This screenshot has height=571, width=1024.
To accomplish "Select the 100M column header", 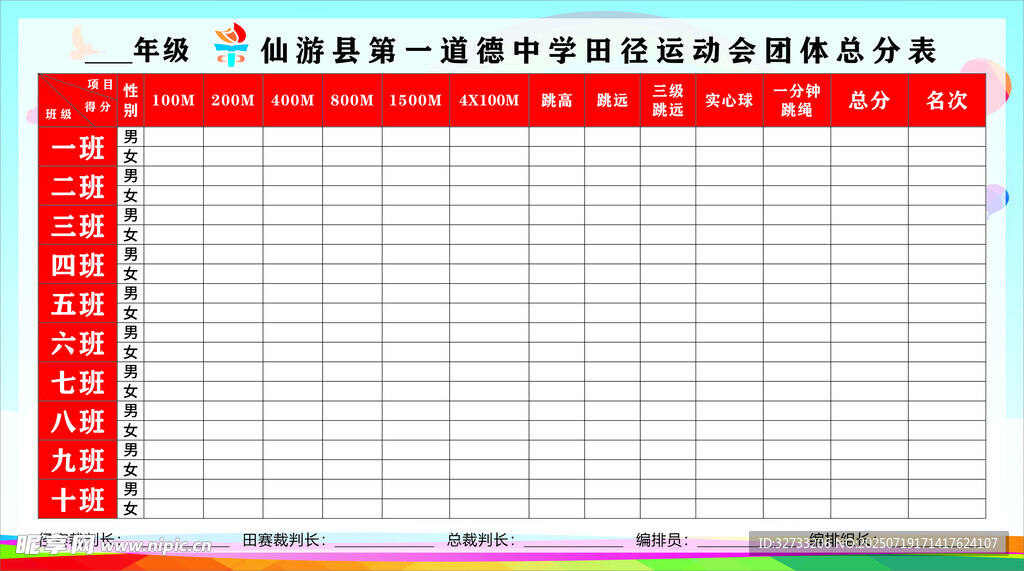I will coord(173,100).
